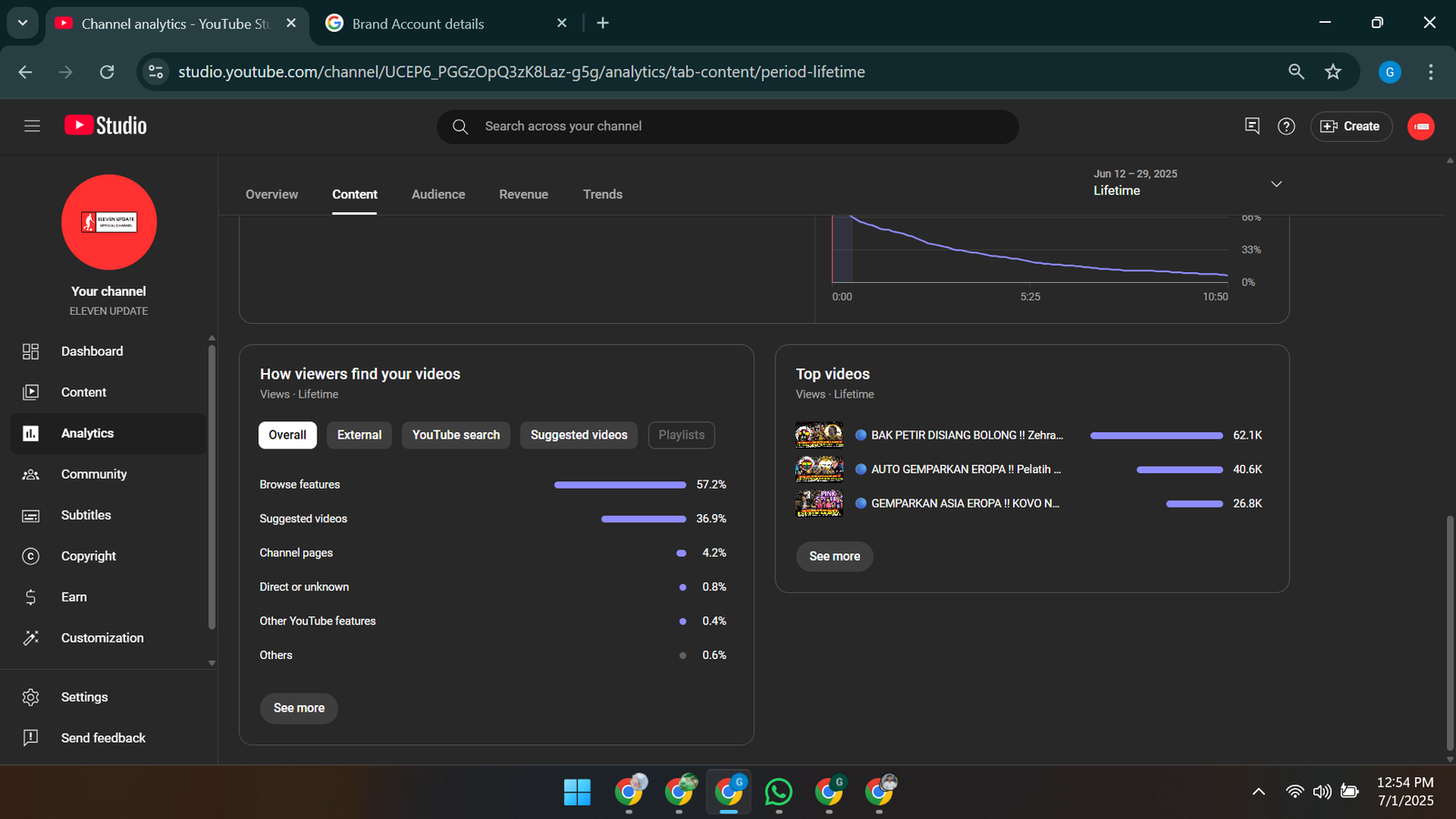The image size is (1456, 819).
Task: Click the Create button
Action: coord(1350,126)
